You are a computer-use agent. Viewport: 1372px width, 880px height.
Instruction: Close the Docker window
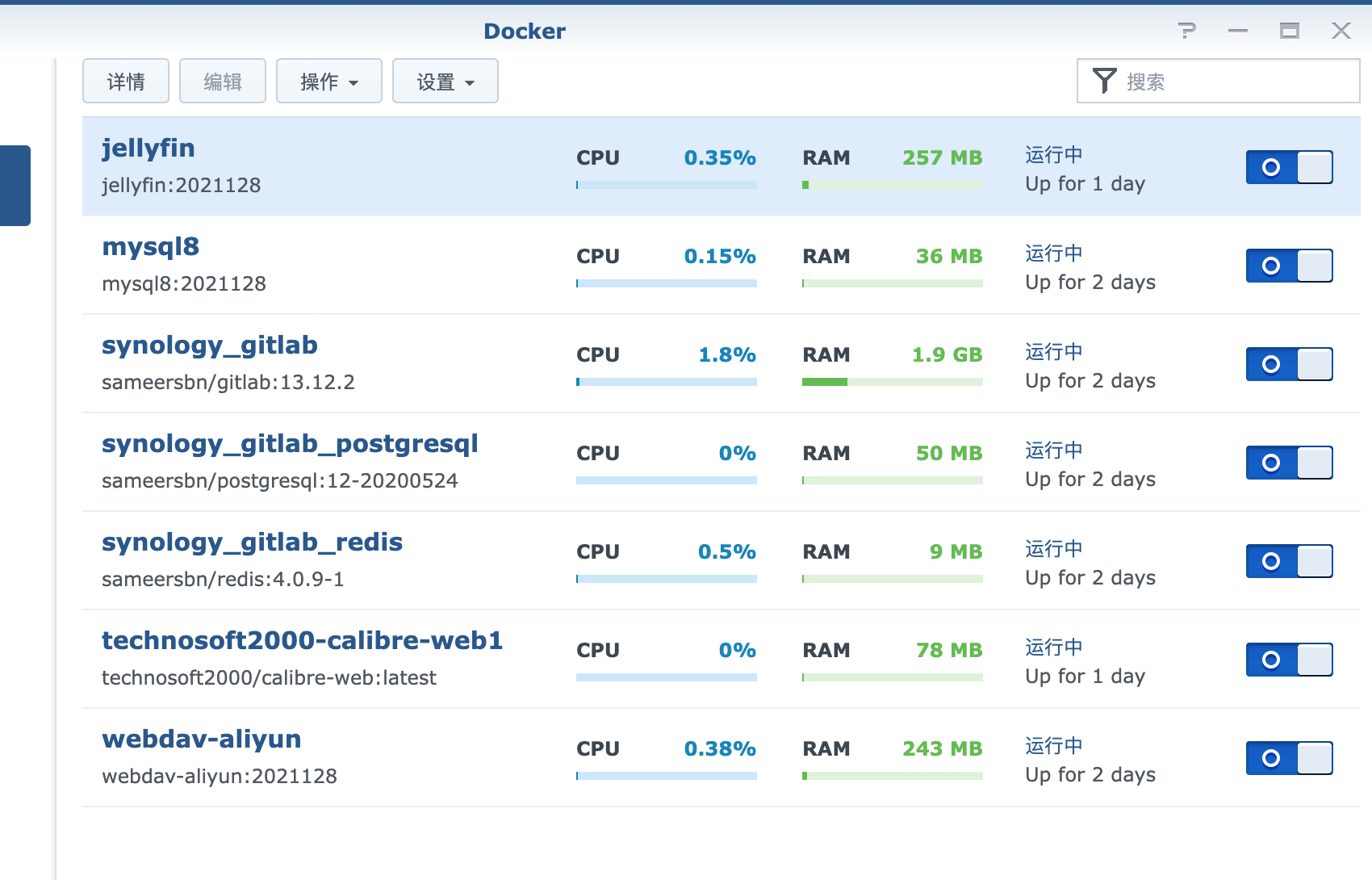click(1341, 31)
